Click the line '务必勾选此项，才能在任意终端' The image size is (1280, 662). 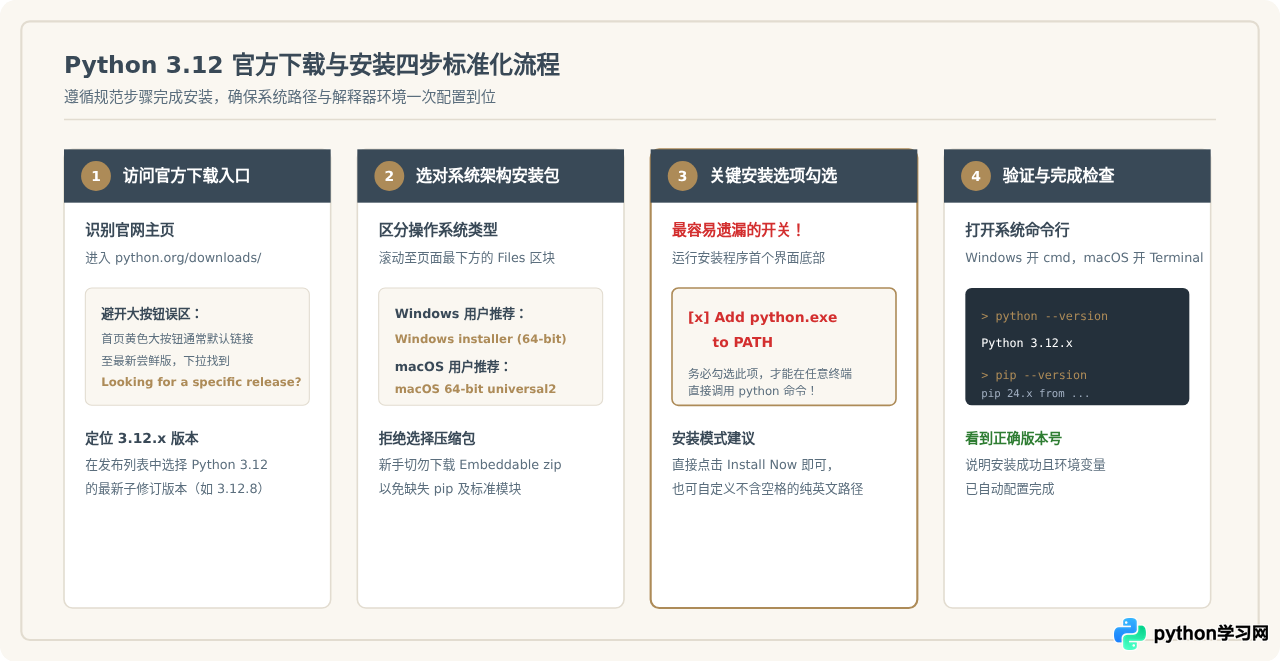[x=770, y=373]
